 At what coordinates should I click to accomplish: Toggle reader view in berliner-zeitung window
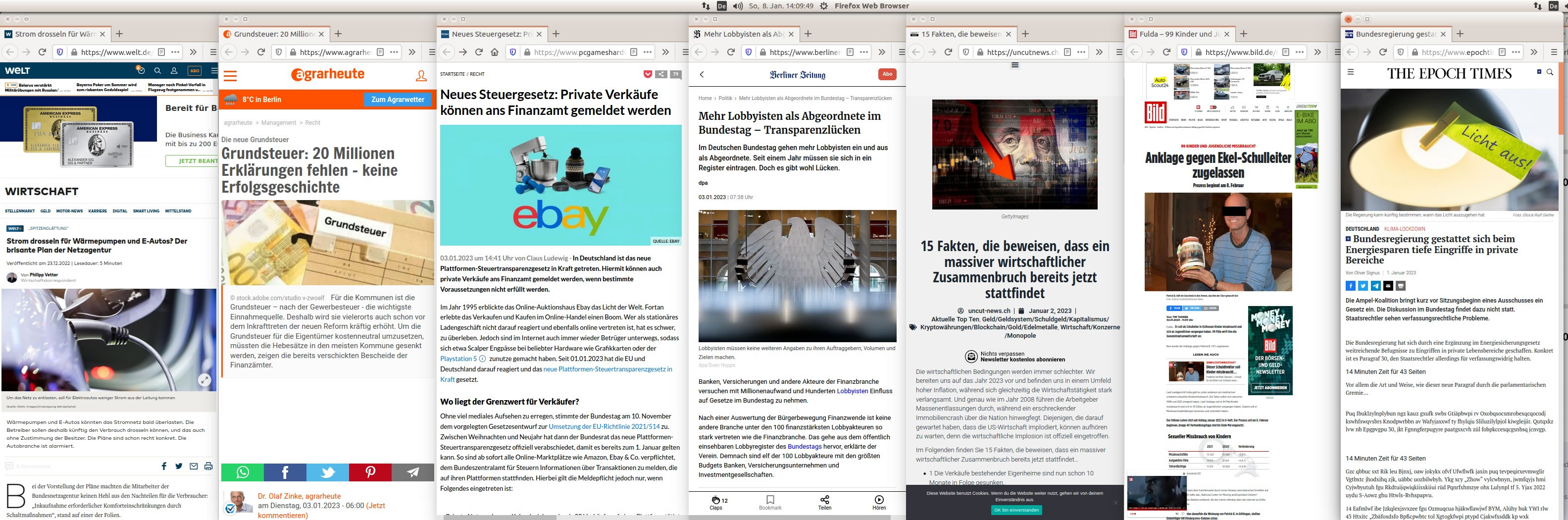(x=851, y=52)
